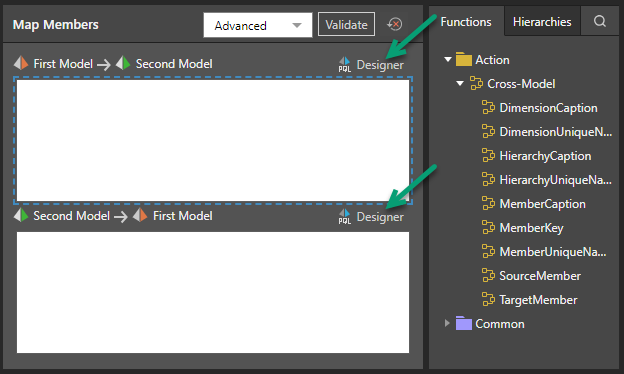Click into First Model to Second Model editor

coord(213,140)
